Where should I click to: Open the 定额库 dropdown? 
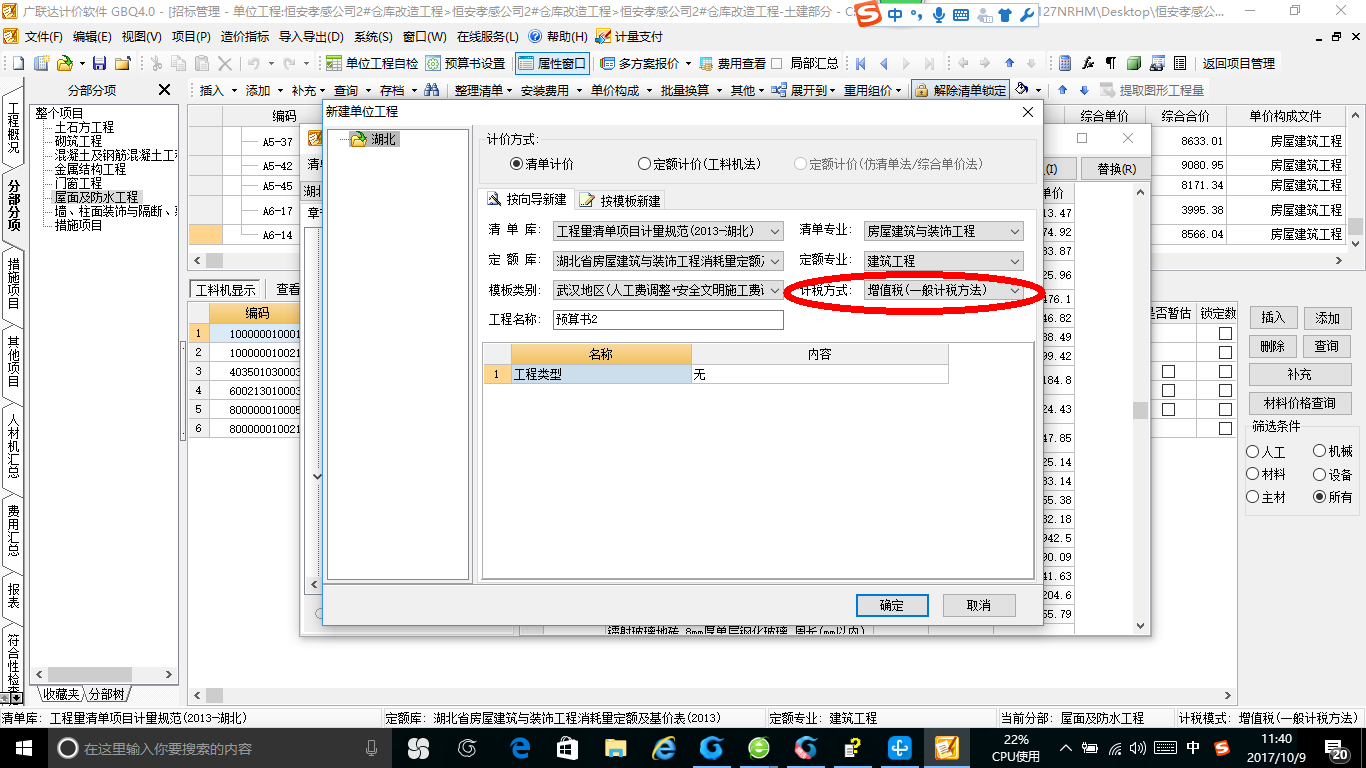pos(668,261)
